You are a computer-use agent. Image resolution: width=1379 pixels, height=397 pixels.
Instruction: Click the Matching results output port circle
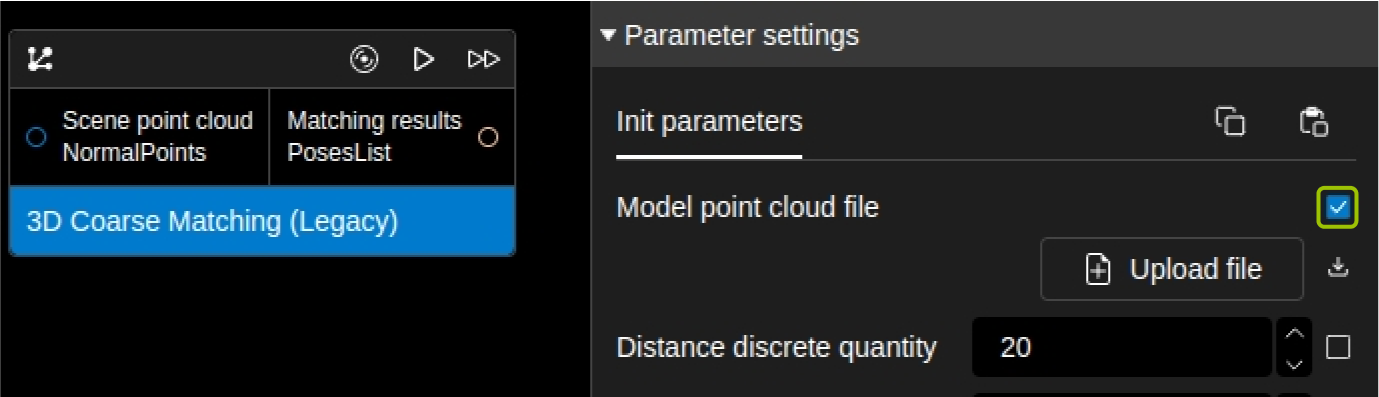[x=488, y=137]
